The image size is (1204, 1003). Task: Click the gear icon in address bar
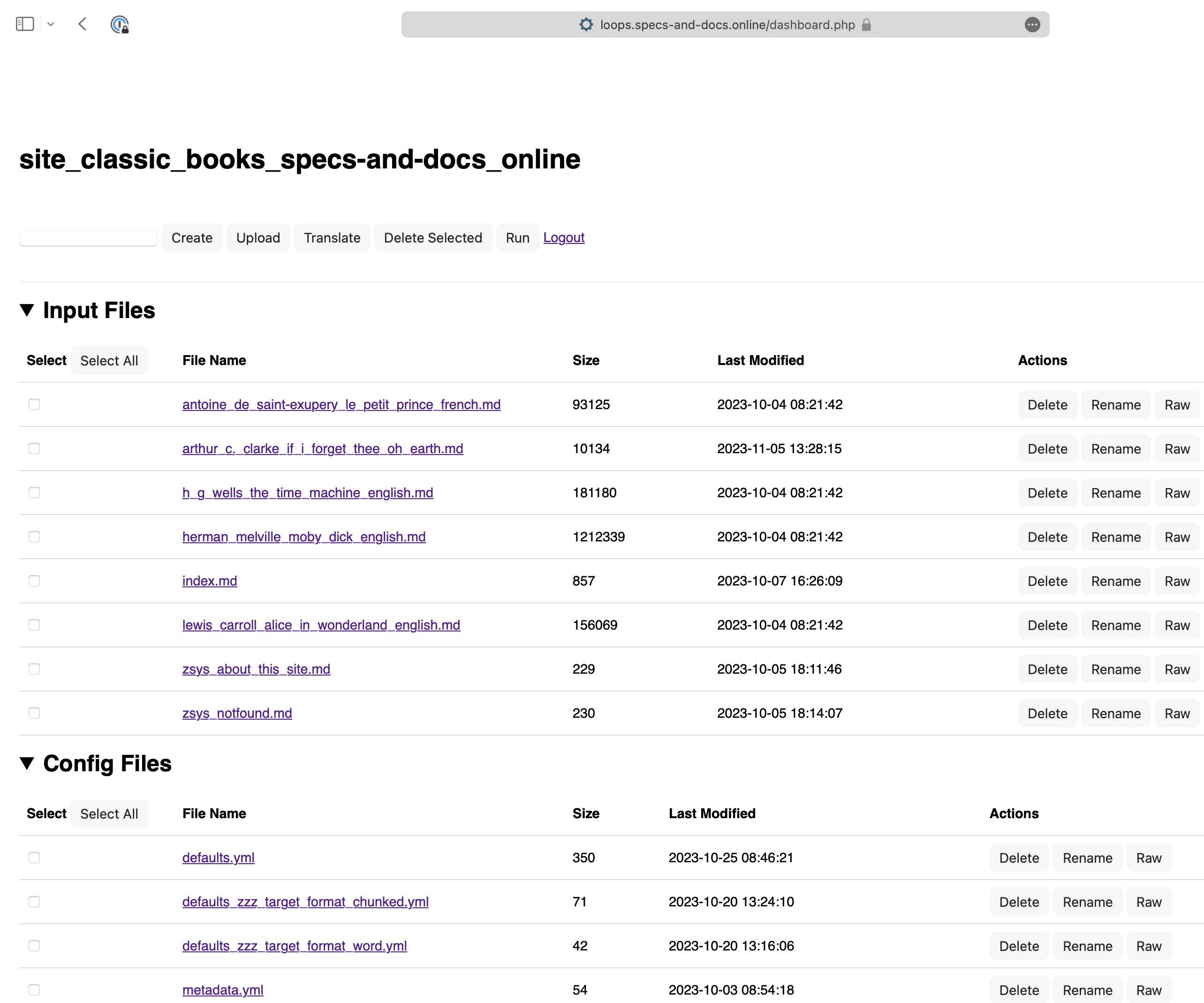pos(586,25)
